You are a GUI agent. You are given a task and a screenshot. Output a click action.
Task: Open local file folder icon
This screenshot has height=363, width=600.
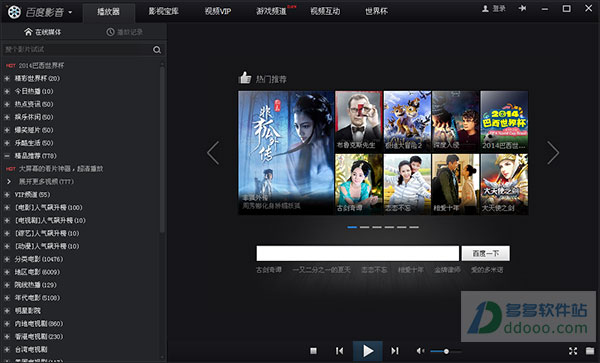coord(590,351)
